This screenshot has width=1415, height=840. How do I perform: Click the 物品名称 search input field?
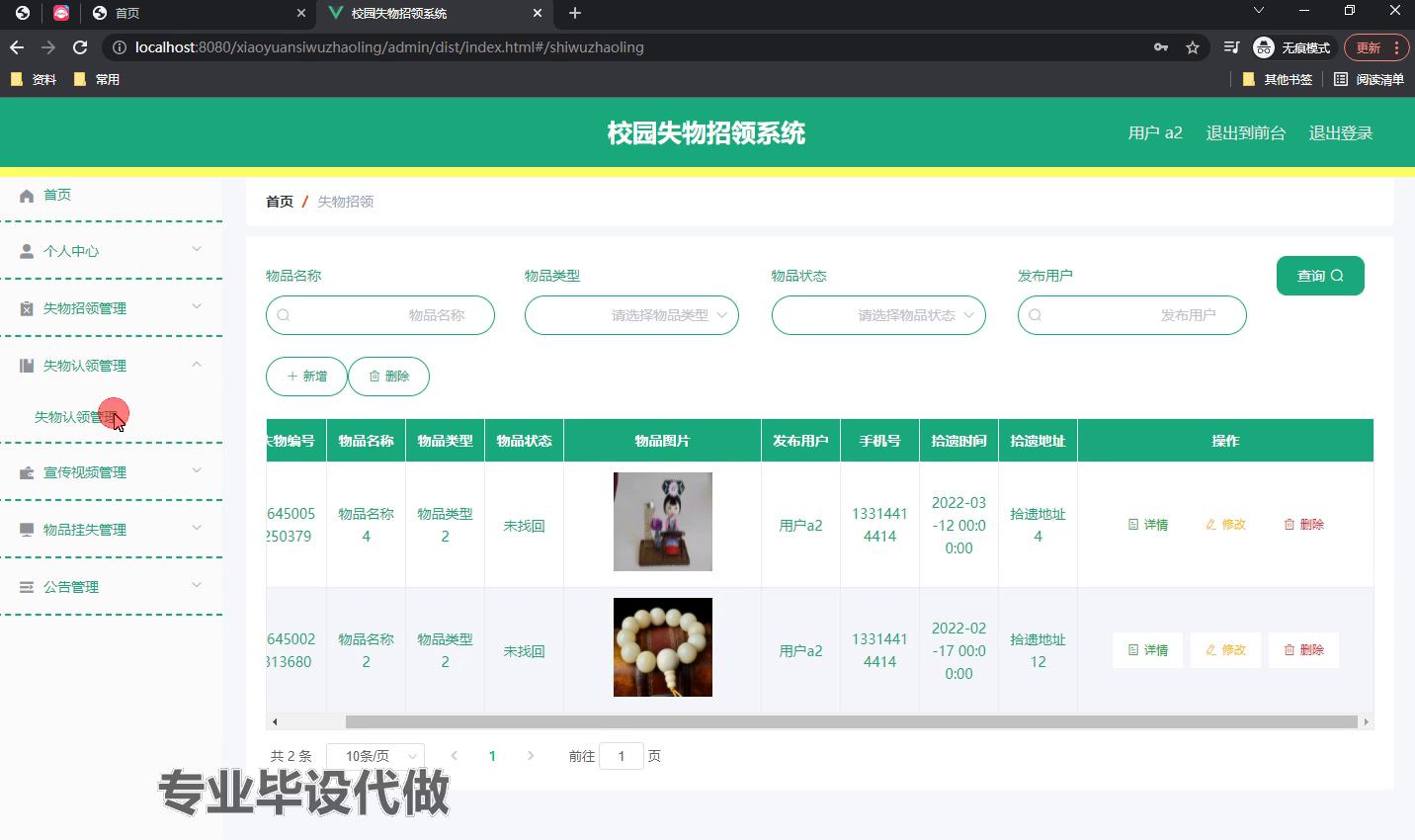(380, 315)
